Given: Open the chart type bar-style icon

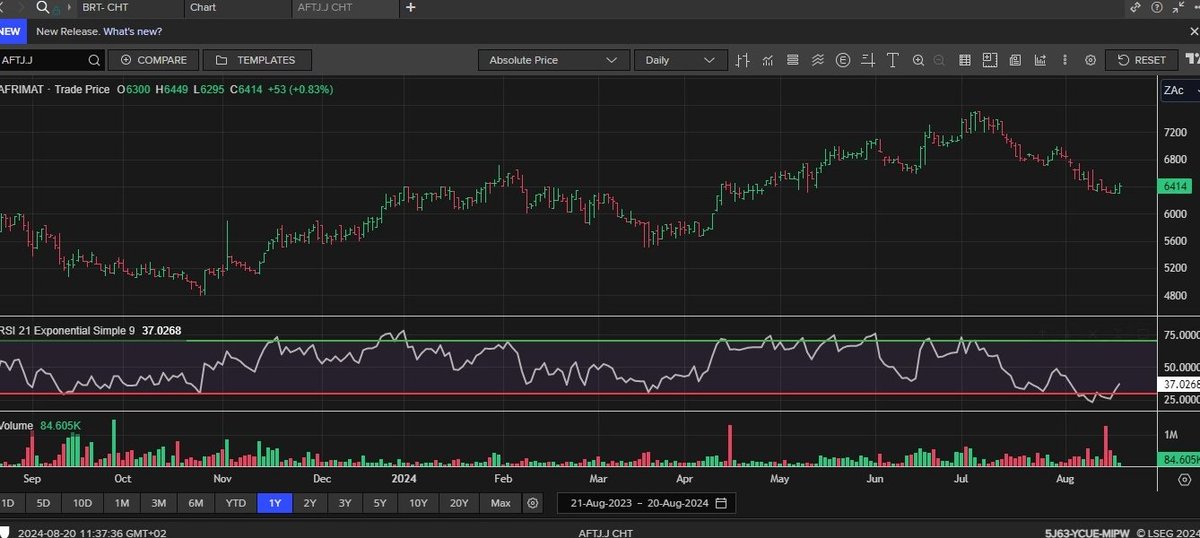Looking at the screenshot, I should pyautogui.click(x=743, y=60).
